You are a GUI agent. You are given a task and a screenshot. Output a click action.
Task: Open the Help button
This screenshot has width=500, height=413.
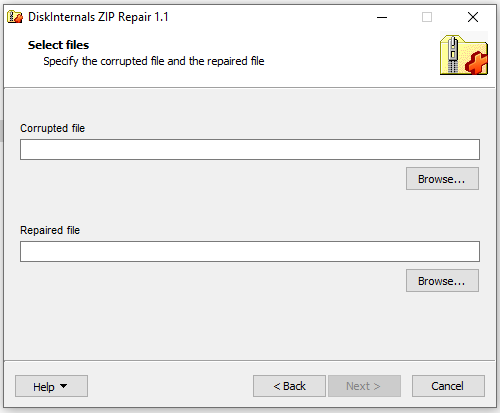51,386
